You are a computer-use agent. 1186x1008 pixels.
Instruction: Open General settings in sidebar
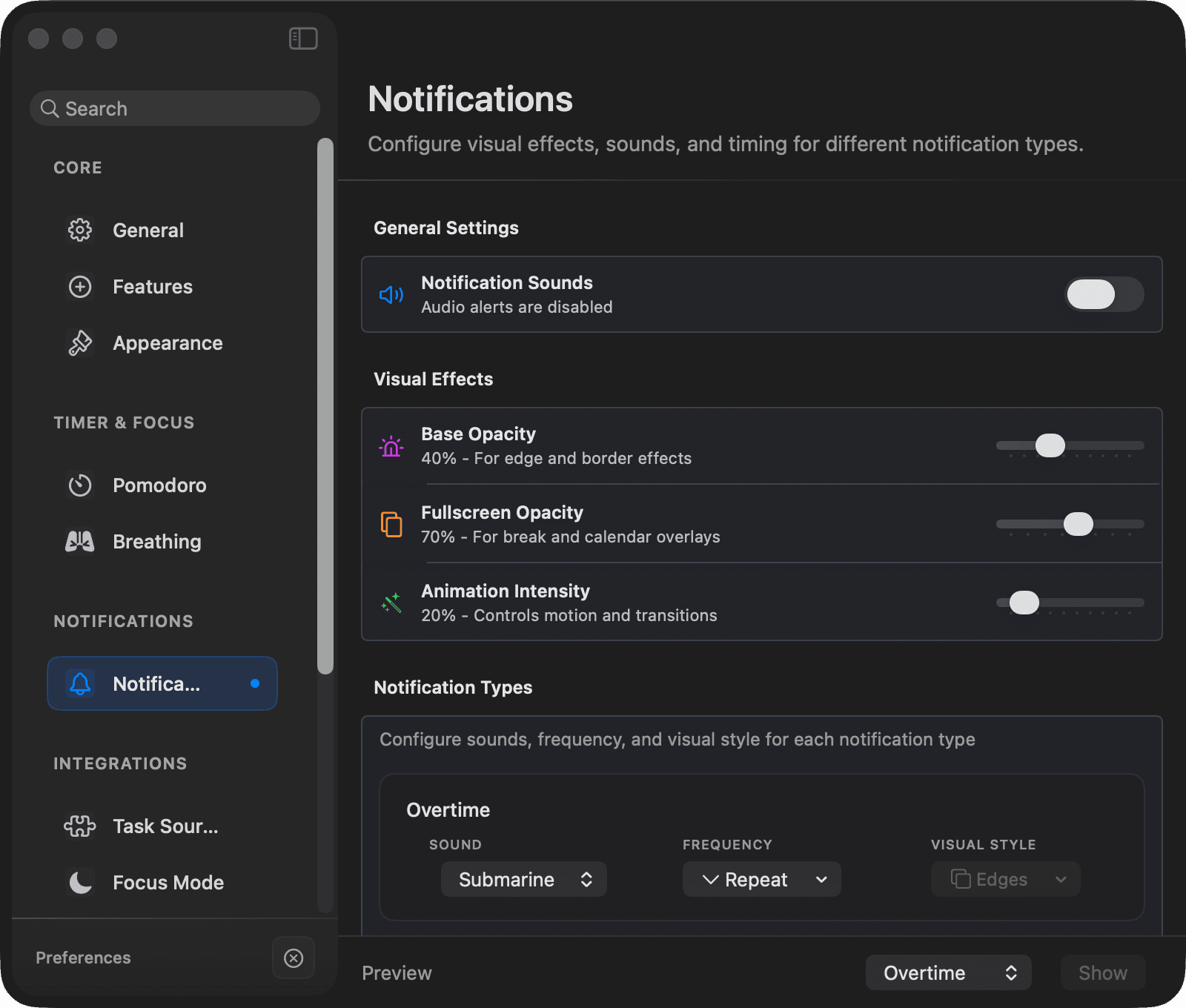162,231
